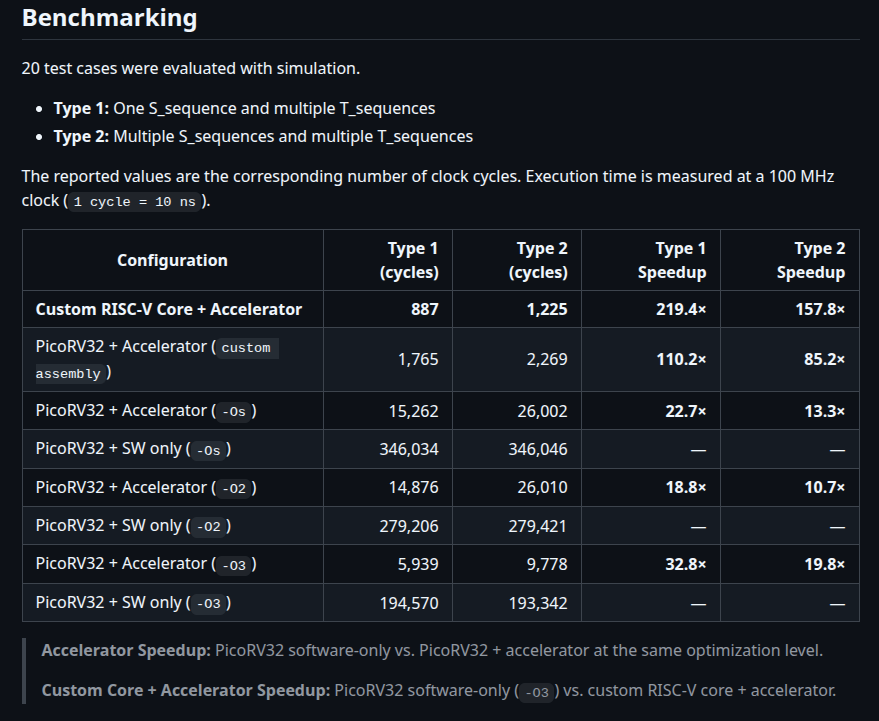This screenshot has width=879, height=721.
Task: Click the 'Type 2:' bullet item
Action: click(263, 136)
